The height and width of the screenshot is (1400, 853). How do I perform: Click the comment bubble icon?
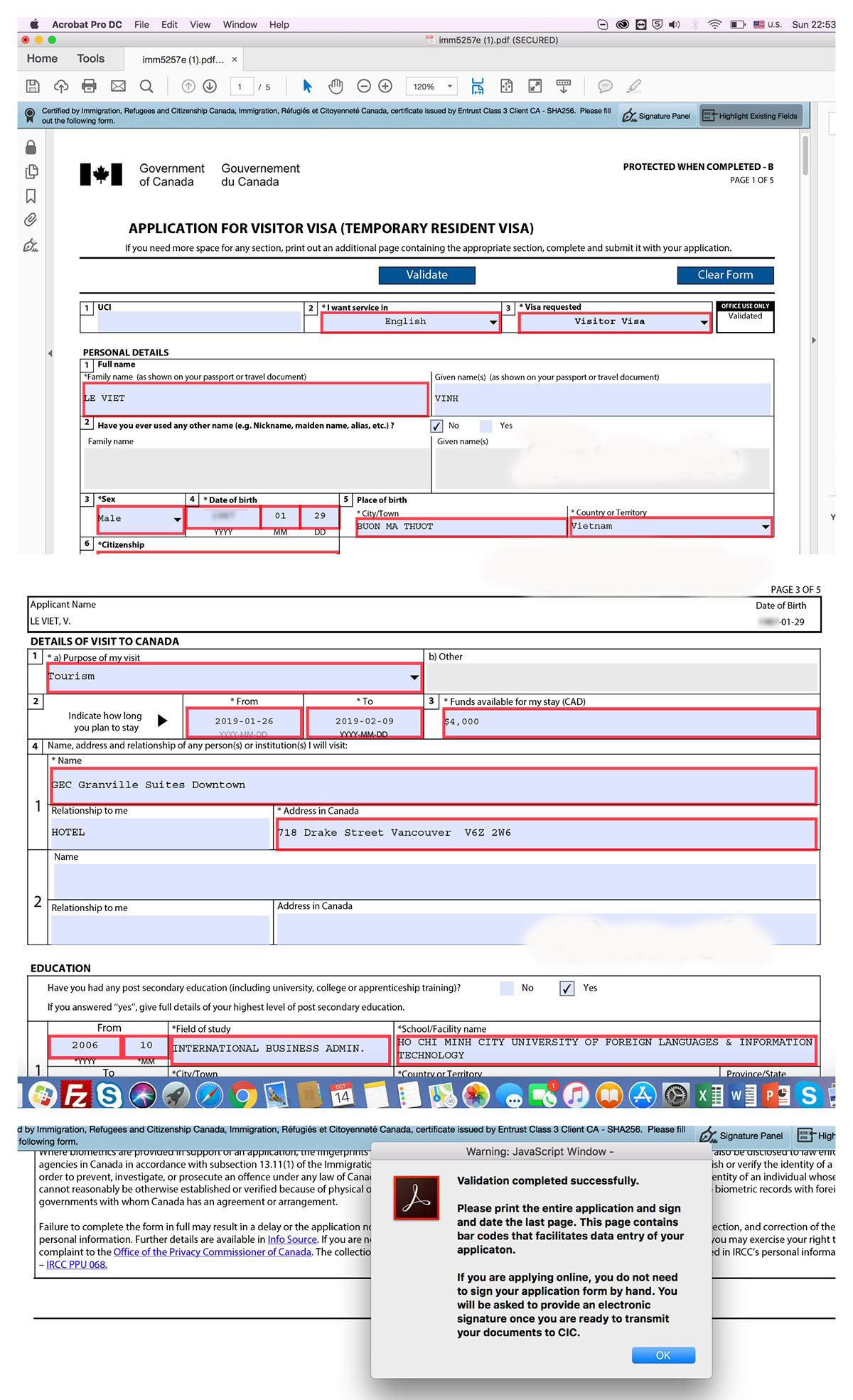point(605,87)
